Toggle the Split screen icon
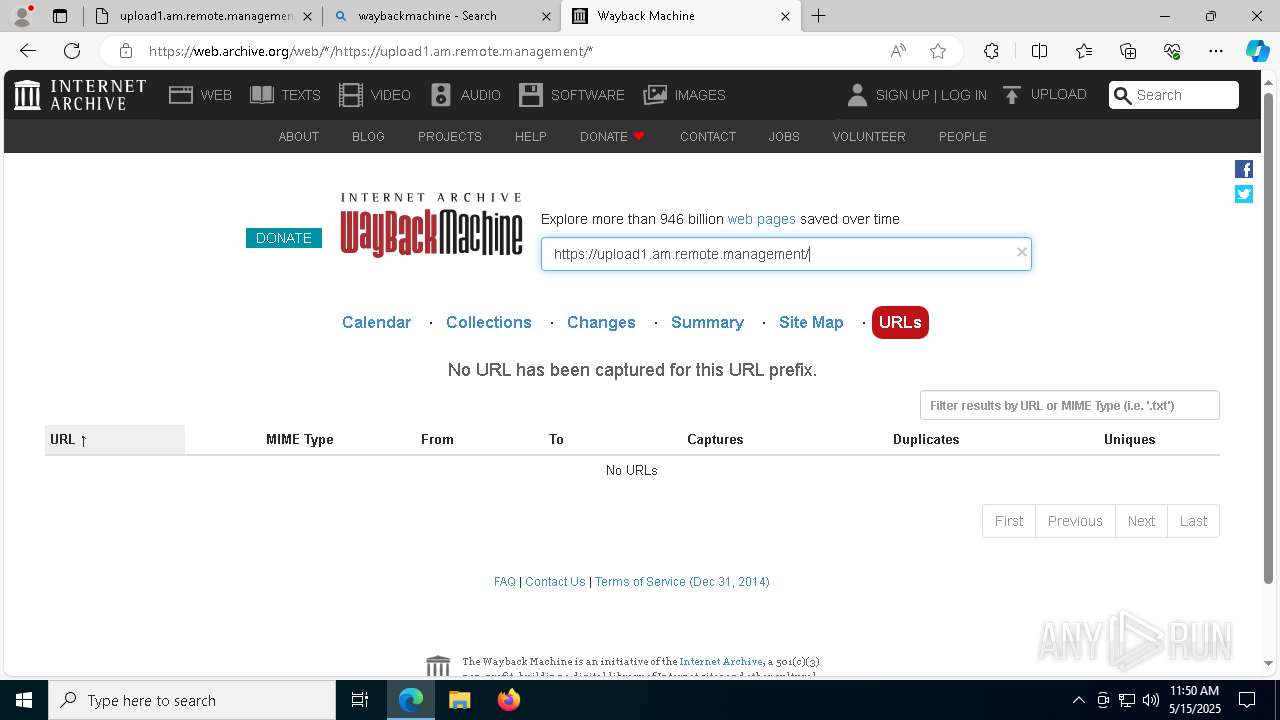The image size is (1280, 720). coord(1039,51)
